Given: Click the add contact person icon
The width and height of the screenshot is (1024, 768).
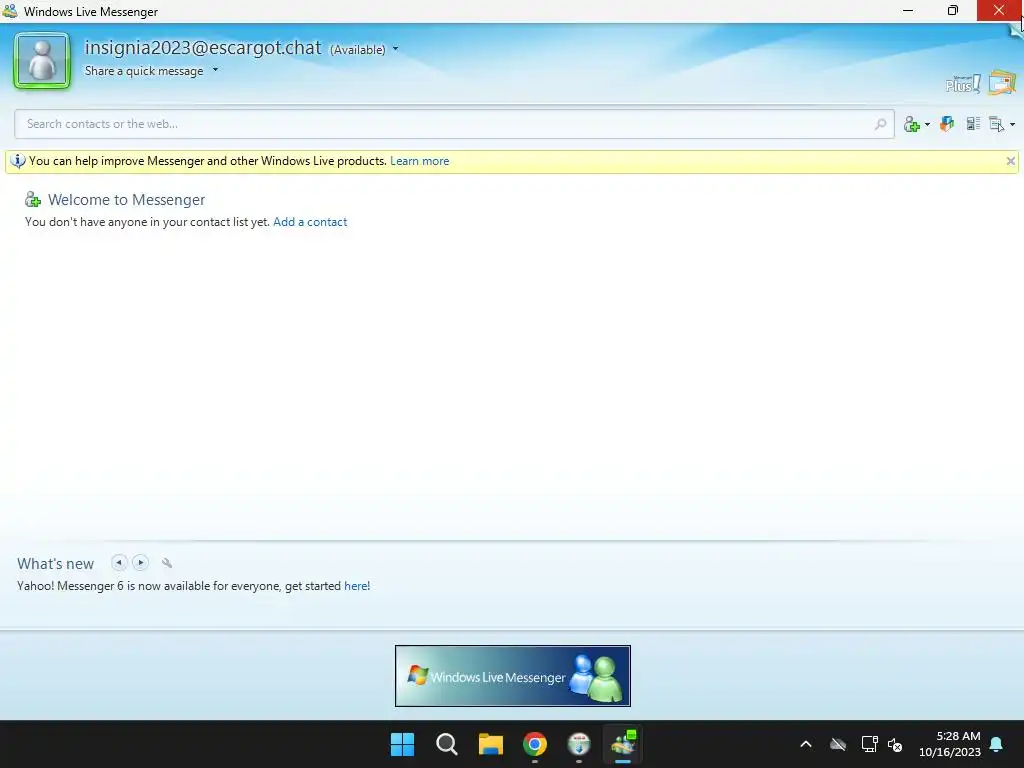Looking at the screenshot, I should 912,124.
